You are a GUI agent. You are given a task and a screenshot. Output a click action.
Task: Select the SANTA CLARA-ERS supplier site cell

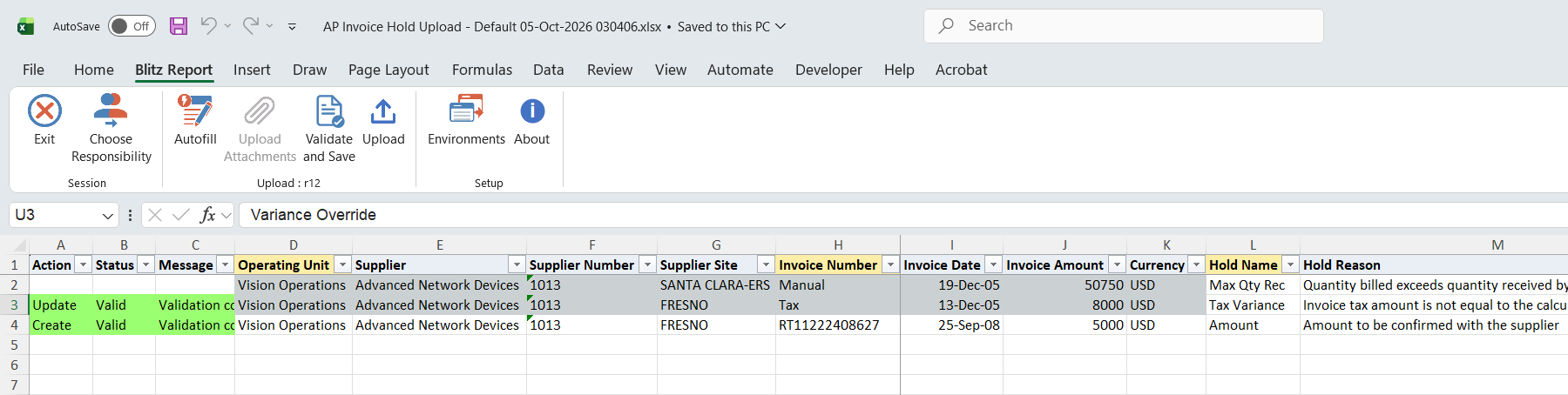716,285
